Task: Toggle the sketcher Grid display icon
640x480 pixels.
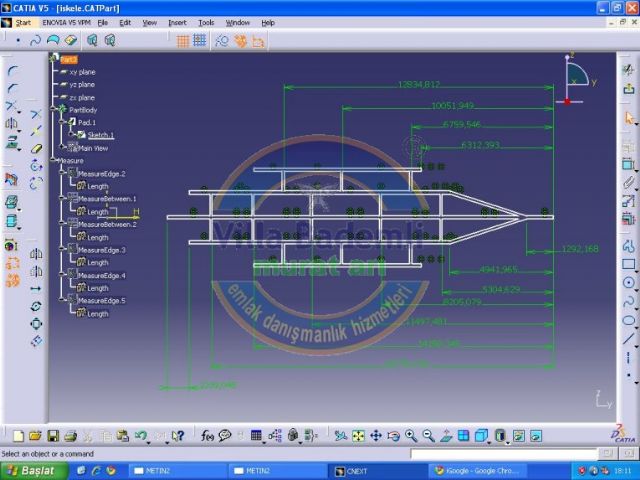Action: [x=183, y=41]
